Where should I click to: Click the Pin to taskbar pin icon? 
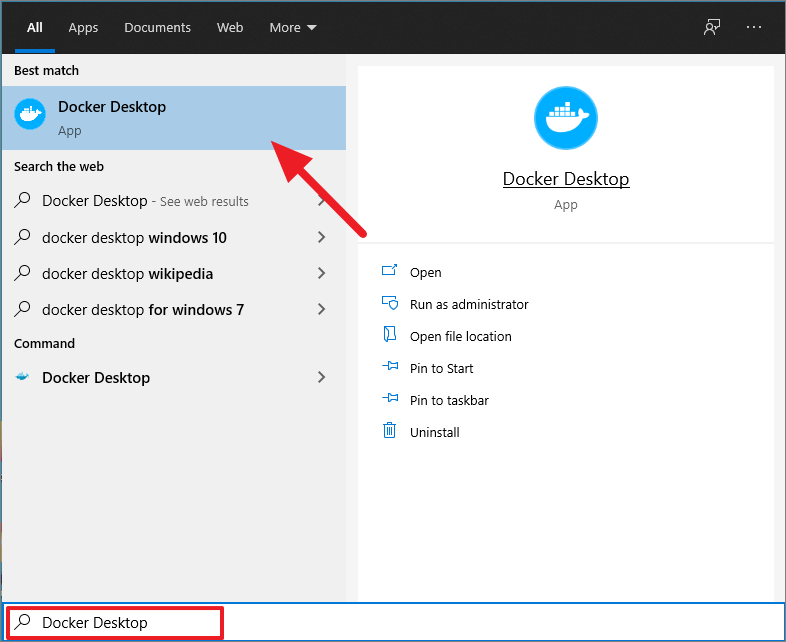pos(390,398)
